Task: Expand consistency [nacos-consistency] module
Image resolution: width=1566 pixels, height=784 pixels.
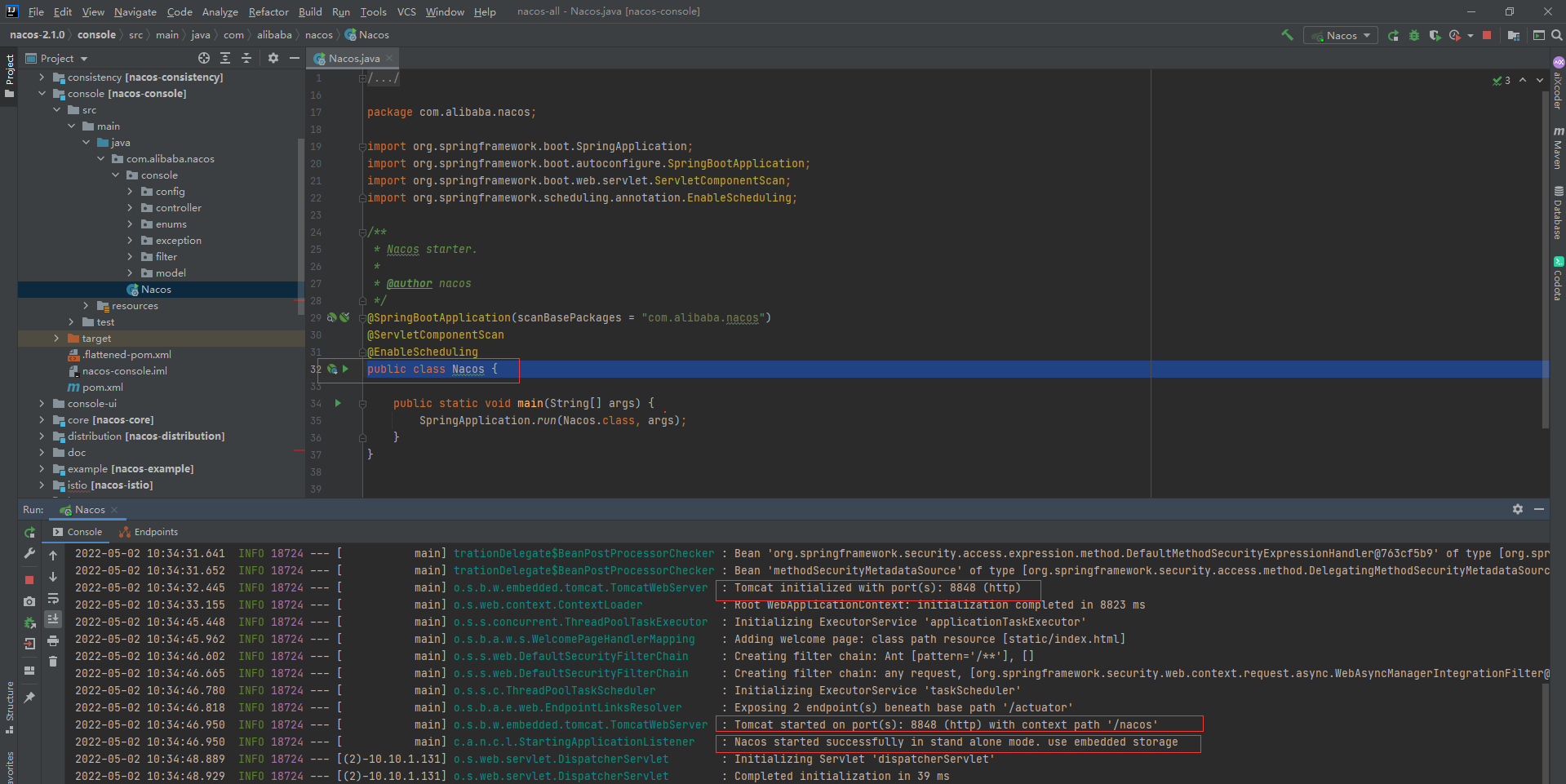Action: [x=42, y=77]
